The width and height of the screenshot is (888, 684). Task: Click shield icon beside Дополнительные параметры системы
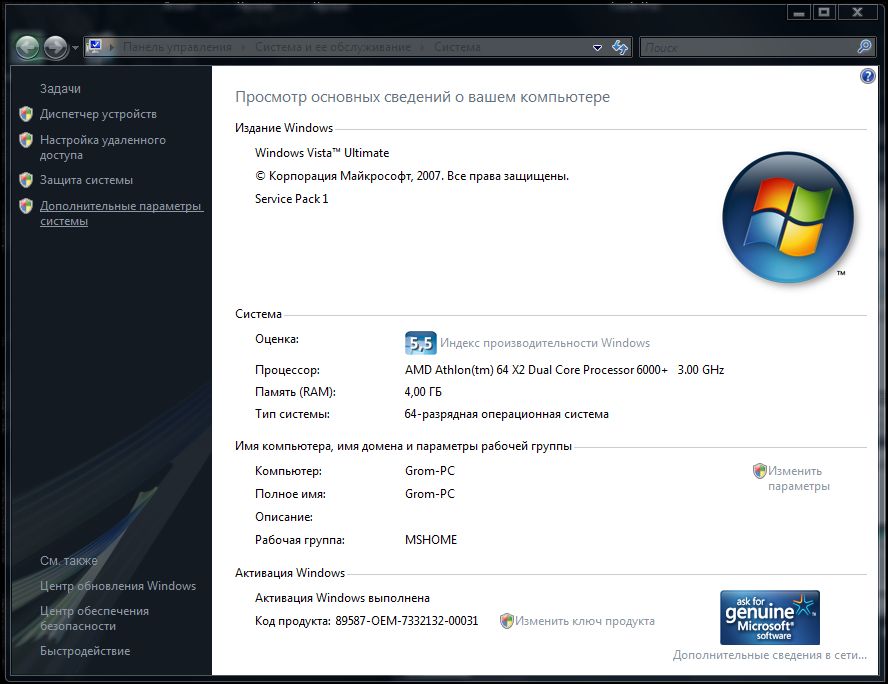tap(26, 206)
